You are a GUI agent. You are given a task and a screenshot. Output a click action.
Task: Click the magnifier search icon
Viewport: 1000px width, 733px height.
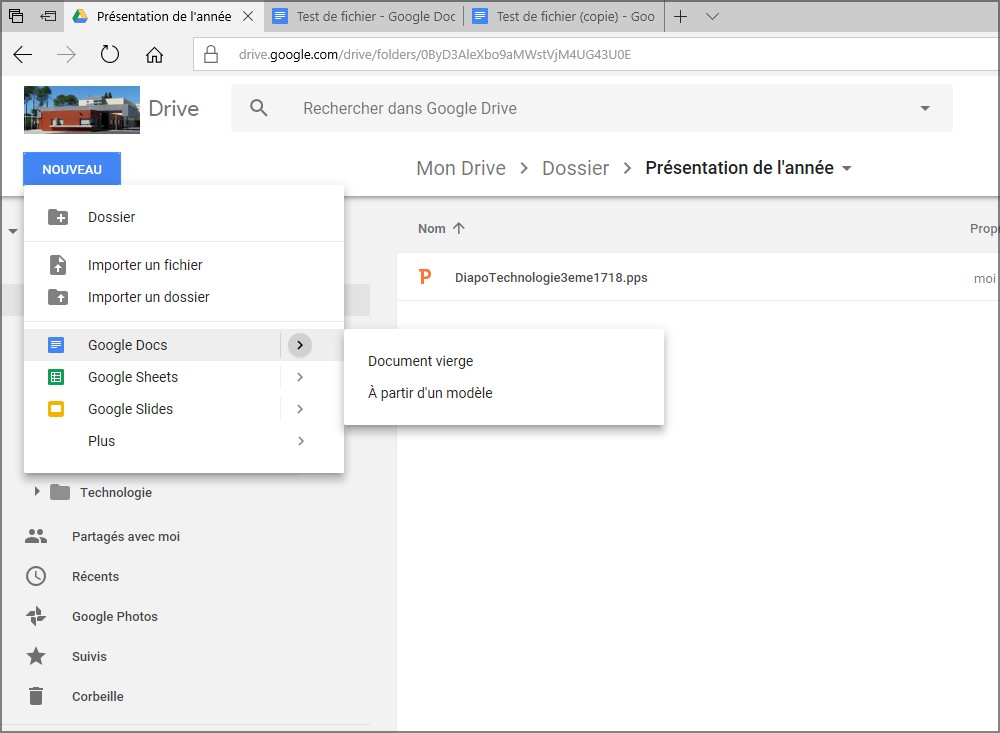pos(258,108)
